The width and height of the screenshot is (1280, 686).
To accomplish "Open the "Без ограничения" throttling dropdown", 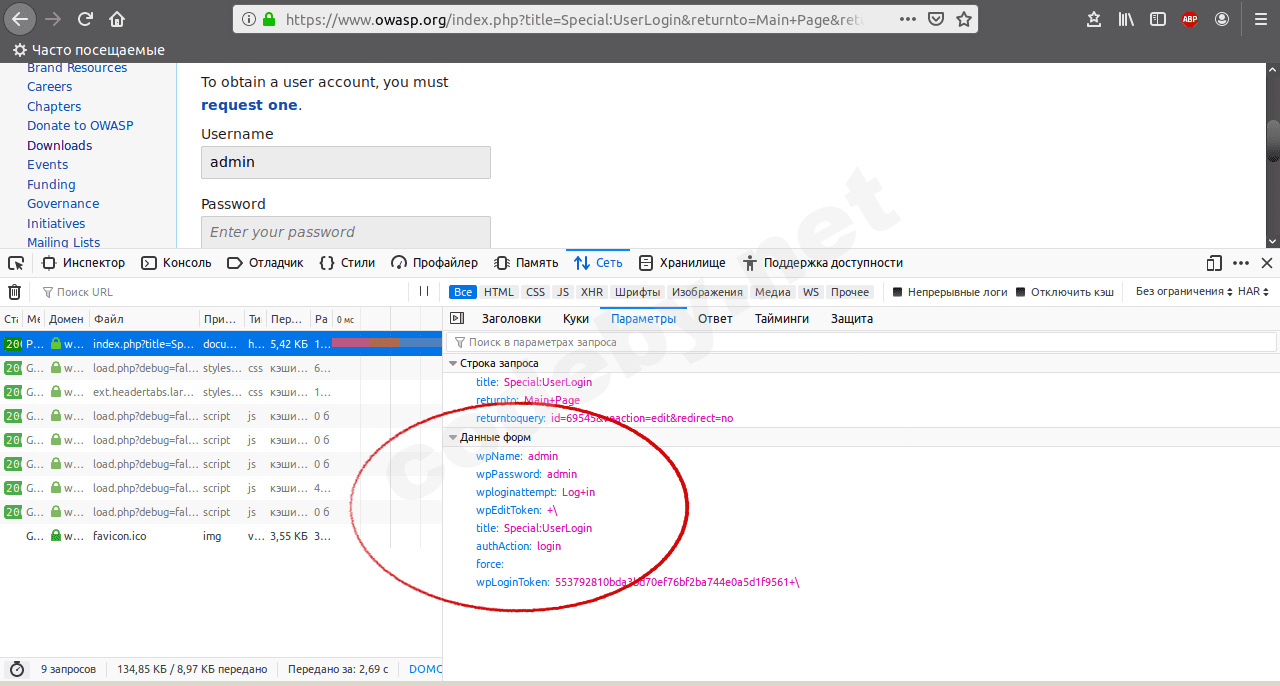I will 1180,292.
